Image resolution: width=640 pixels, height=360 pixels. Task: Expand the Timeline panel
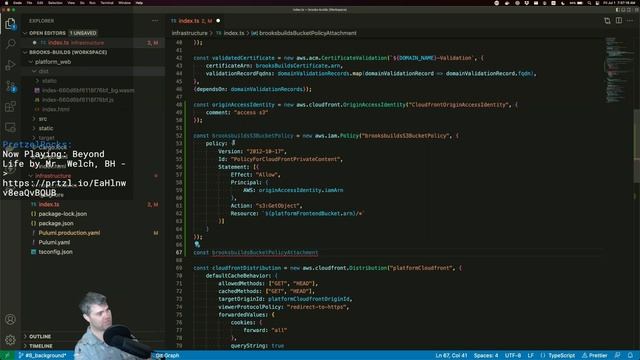tap(25, 346)
